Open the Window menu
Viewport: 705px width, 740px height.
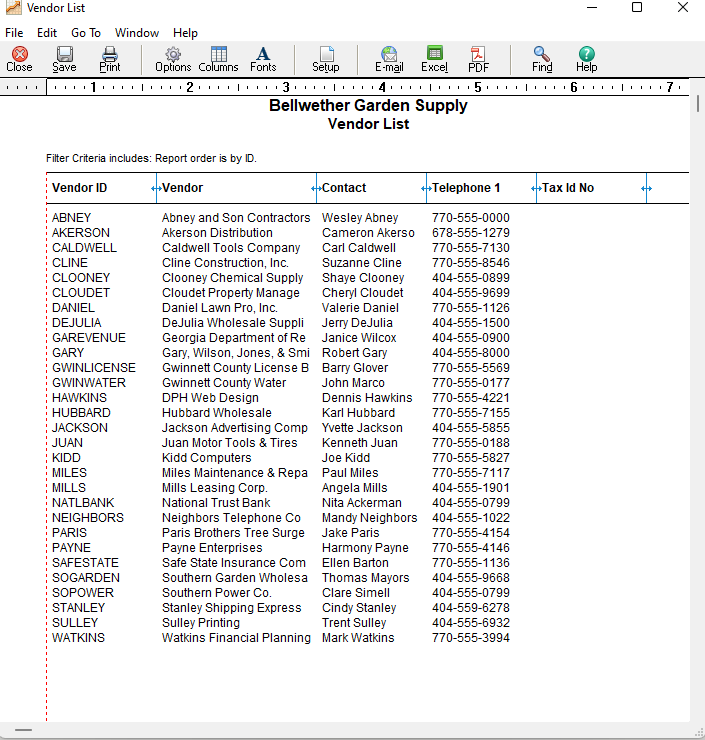[137, 33]
